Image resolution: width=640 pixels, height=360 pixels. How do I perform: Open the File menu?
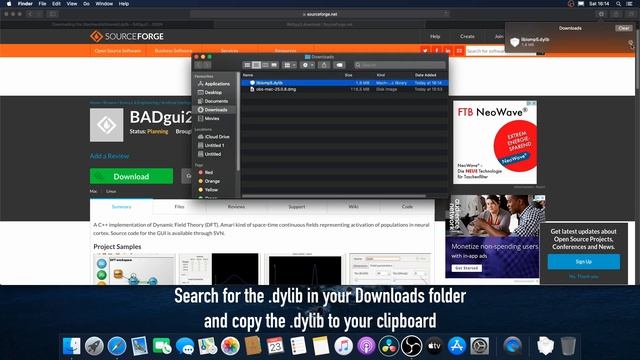(42, 4)
